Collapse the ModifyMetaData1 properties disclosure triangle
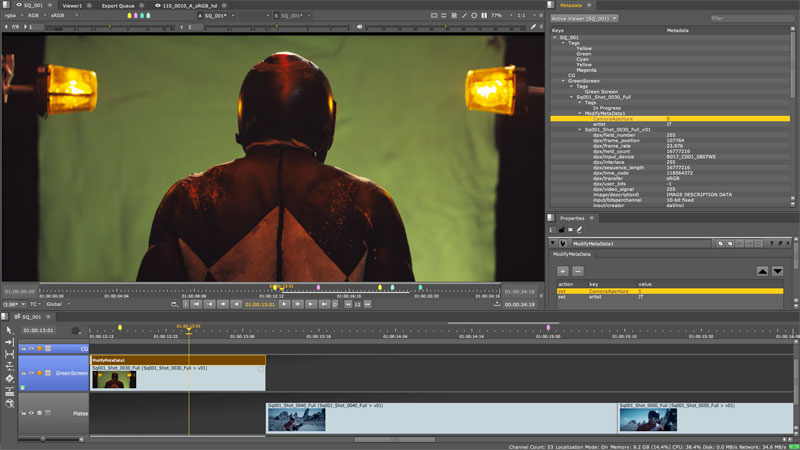 (553, 243)
